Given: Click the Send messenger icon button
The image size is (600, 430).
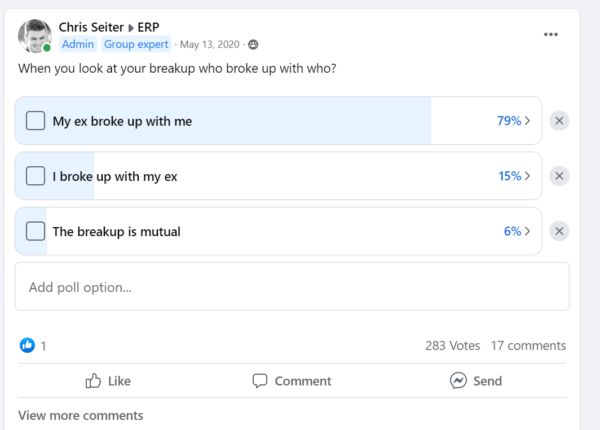Looking at the screenshot, I should tap(476, 381).
